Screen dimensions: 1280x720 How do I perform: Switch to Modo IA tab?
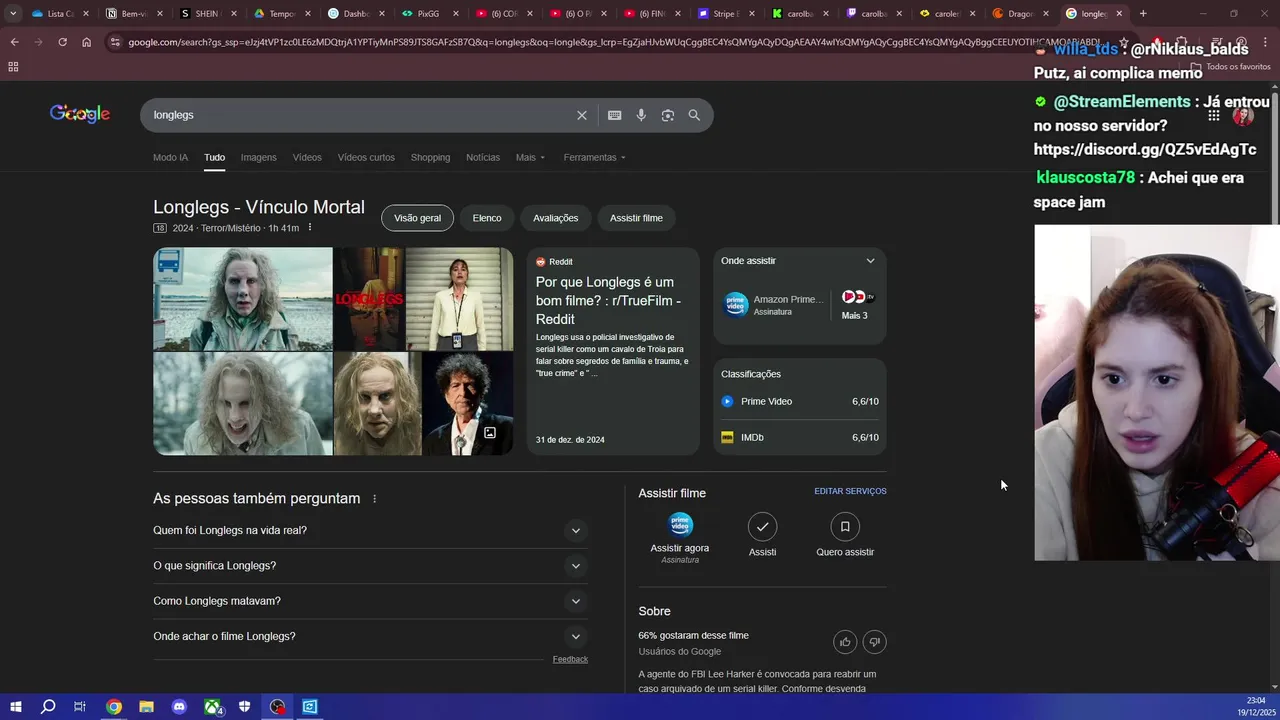(x=170, y=157)
